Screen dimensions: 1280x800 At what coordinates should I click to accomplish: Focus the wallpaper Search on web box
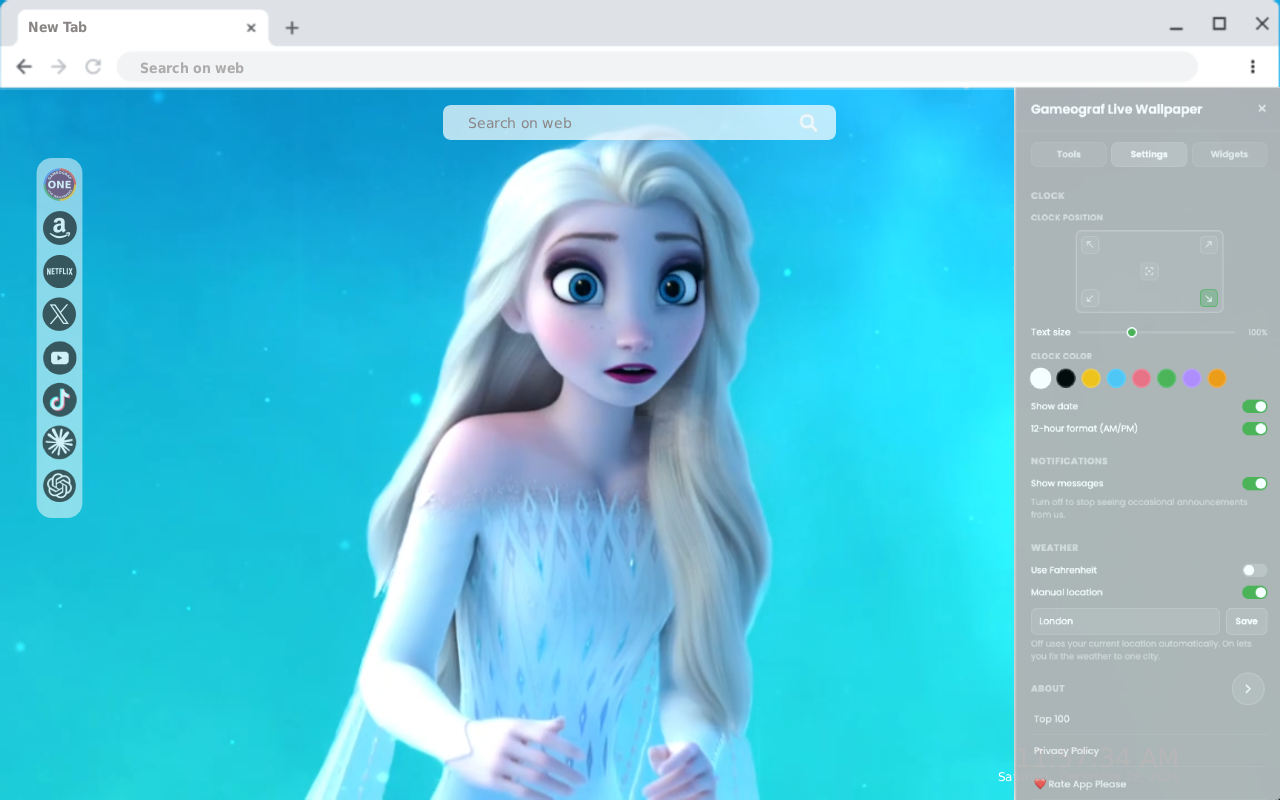tap(639, 123)
